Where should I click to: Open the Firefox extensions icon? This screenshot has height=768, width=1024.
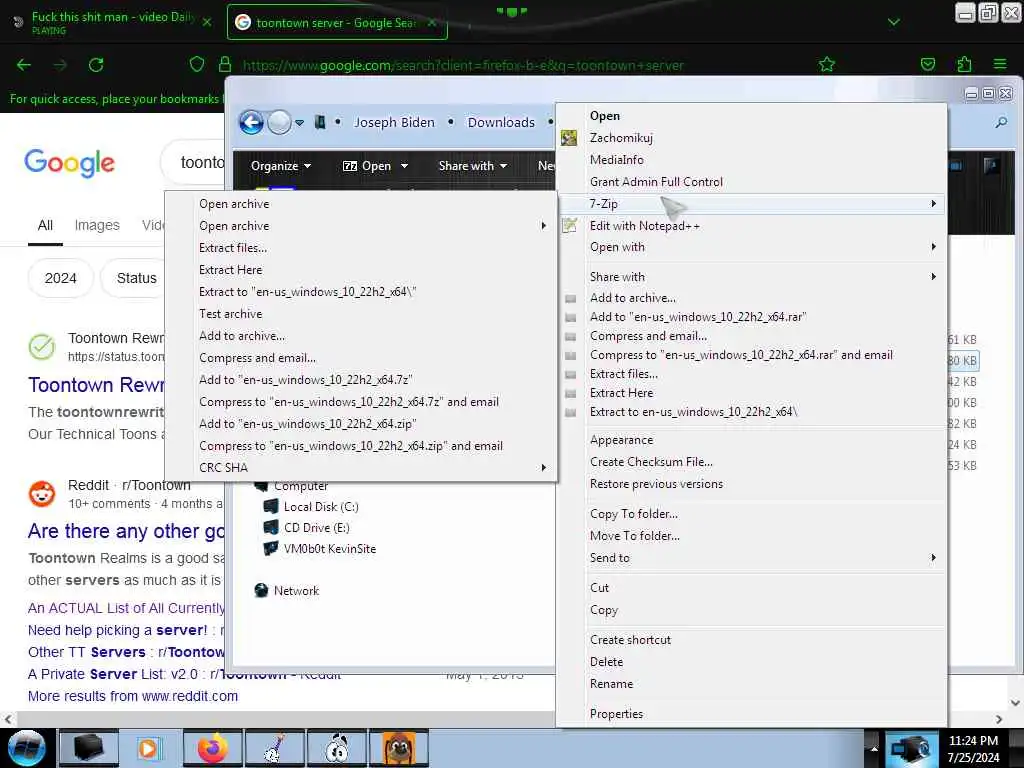click(x=964, y=64)
